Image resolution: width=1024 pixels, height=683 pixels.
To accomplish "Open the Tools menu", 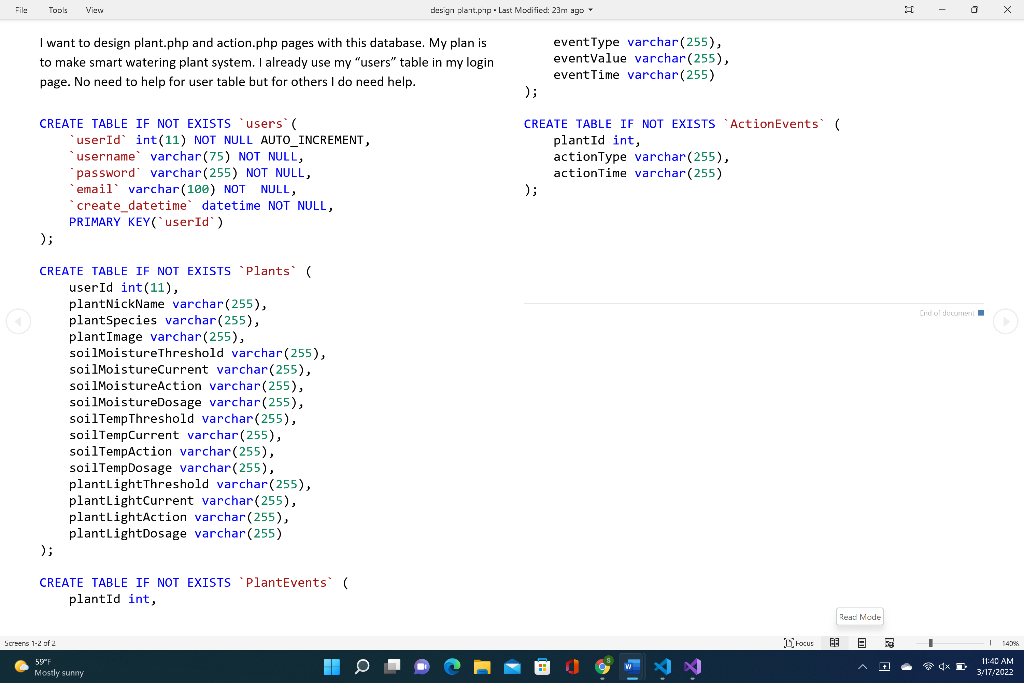I will tap(57, 10).
